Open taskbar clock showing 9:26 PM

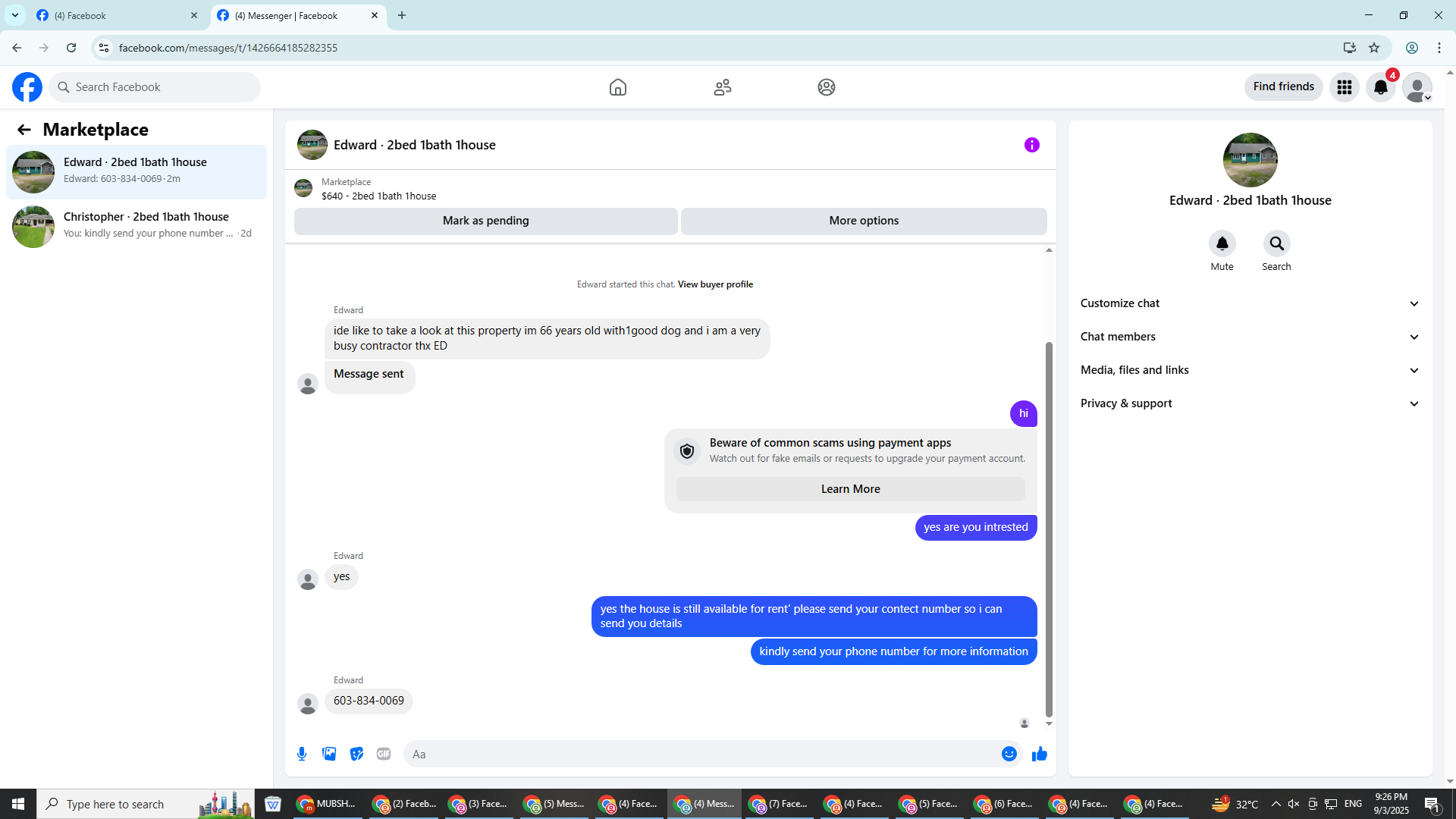click(1392, 804)
